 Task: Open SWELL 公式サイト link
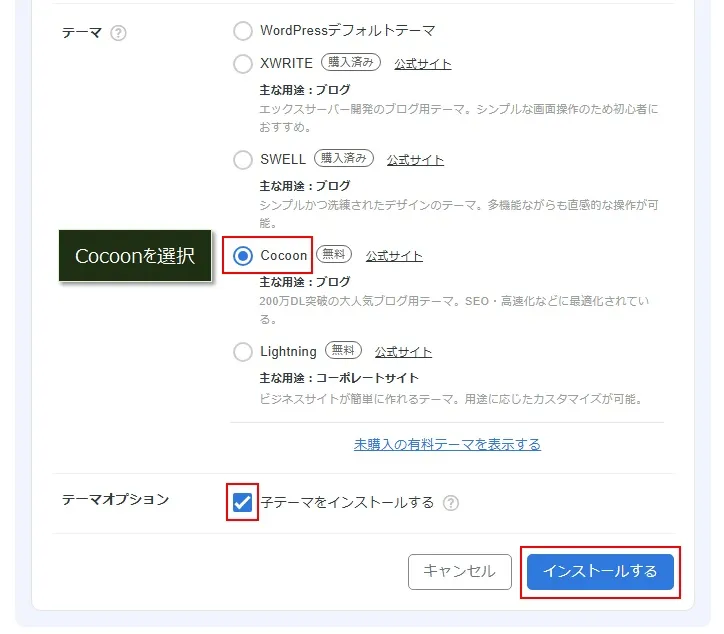pos(415,160)
